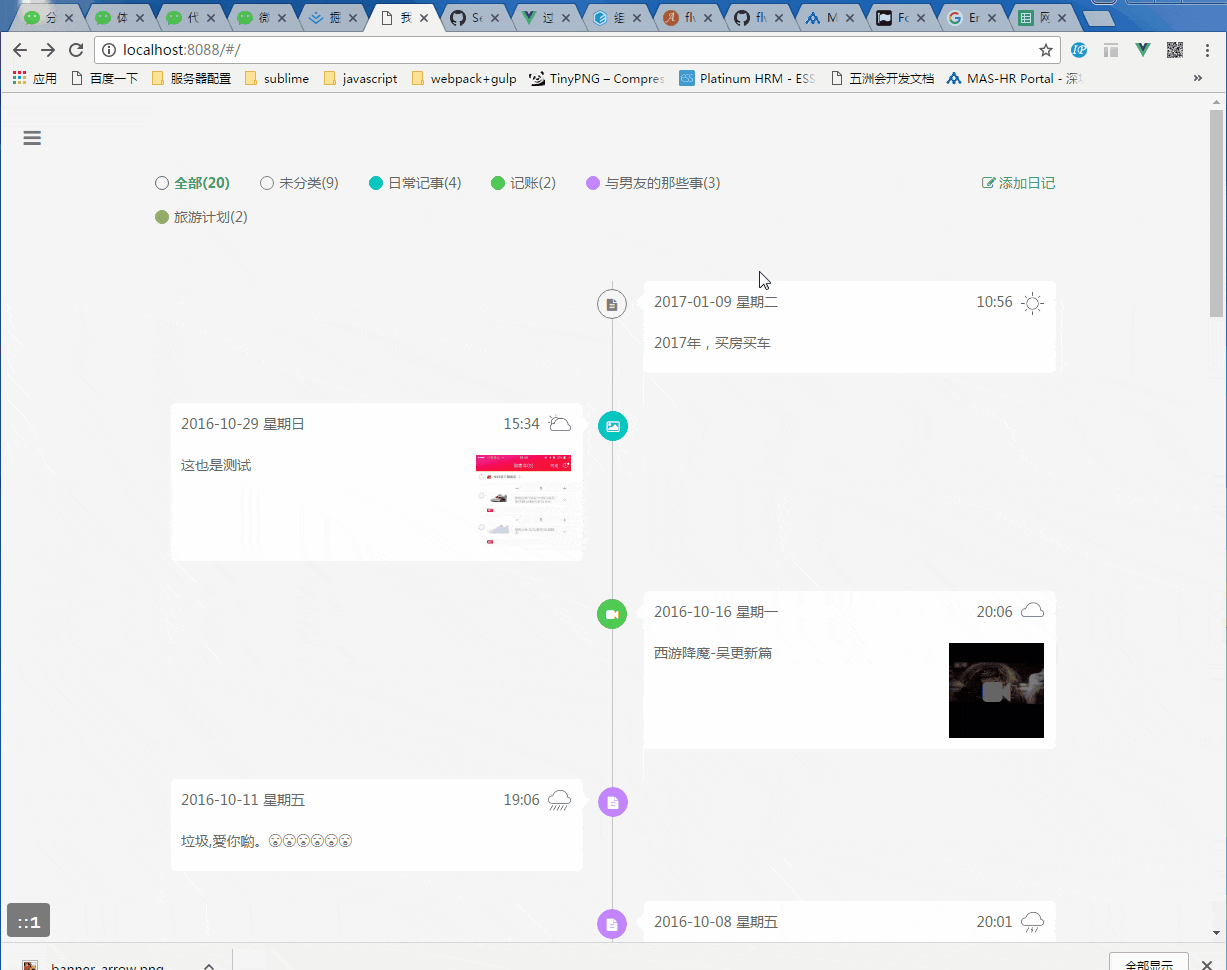1227x970 pixels.
Task: Click the purple document marker for 2016-10-11
Action: (612, 801)
